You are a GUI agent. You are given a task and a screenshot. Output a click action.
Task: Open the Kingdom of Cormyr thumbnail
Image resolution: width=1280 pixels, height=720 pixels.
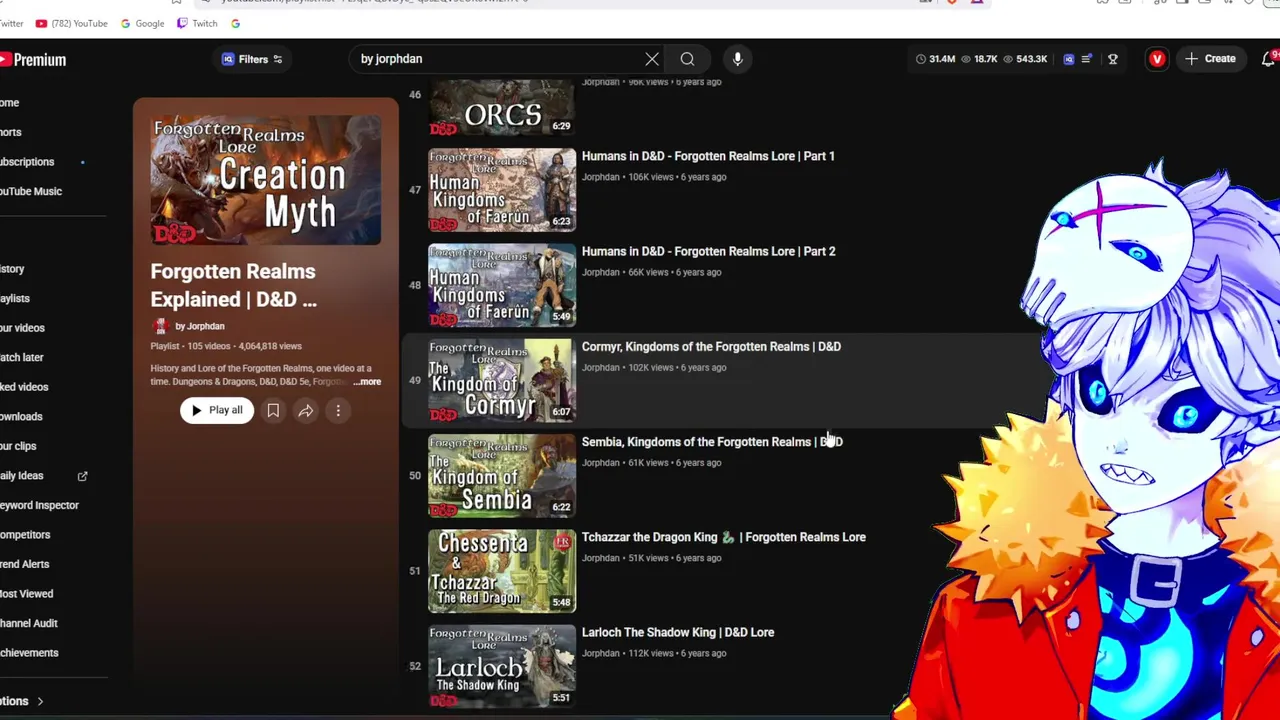[502, 381]
